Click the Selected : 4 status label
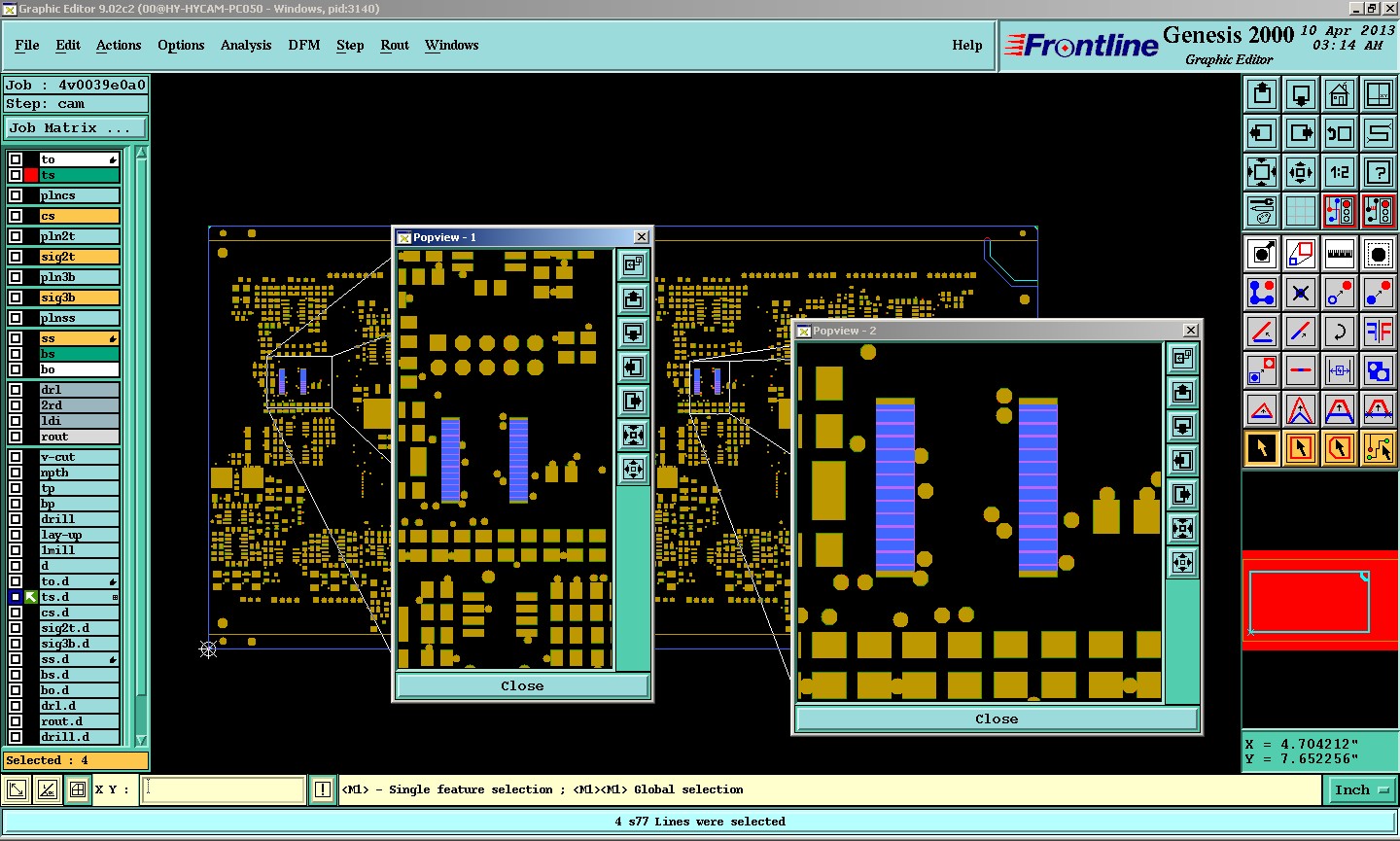This screenshot has width=1400, height=841. [x=76, y=760]
